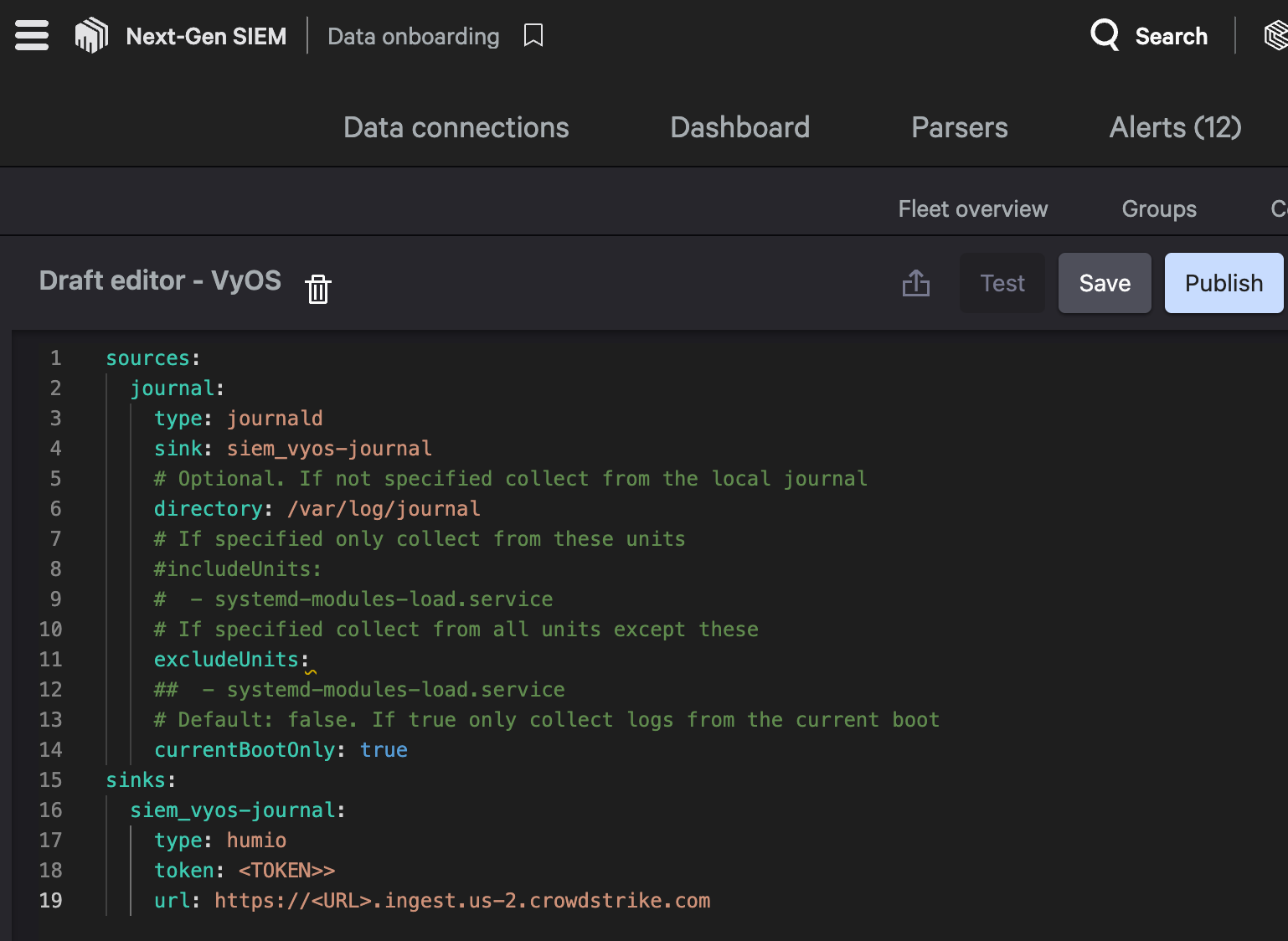Click the Test button

(x=1002, y=283)
